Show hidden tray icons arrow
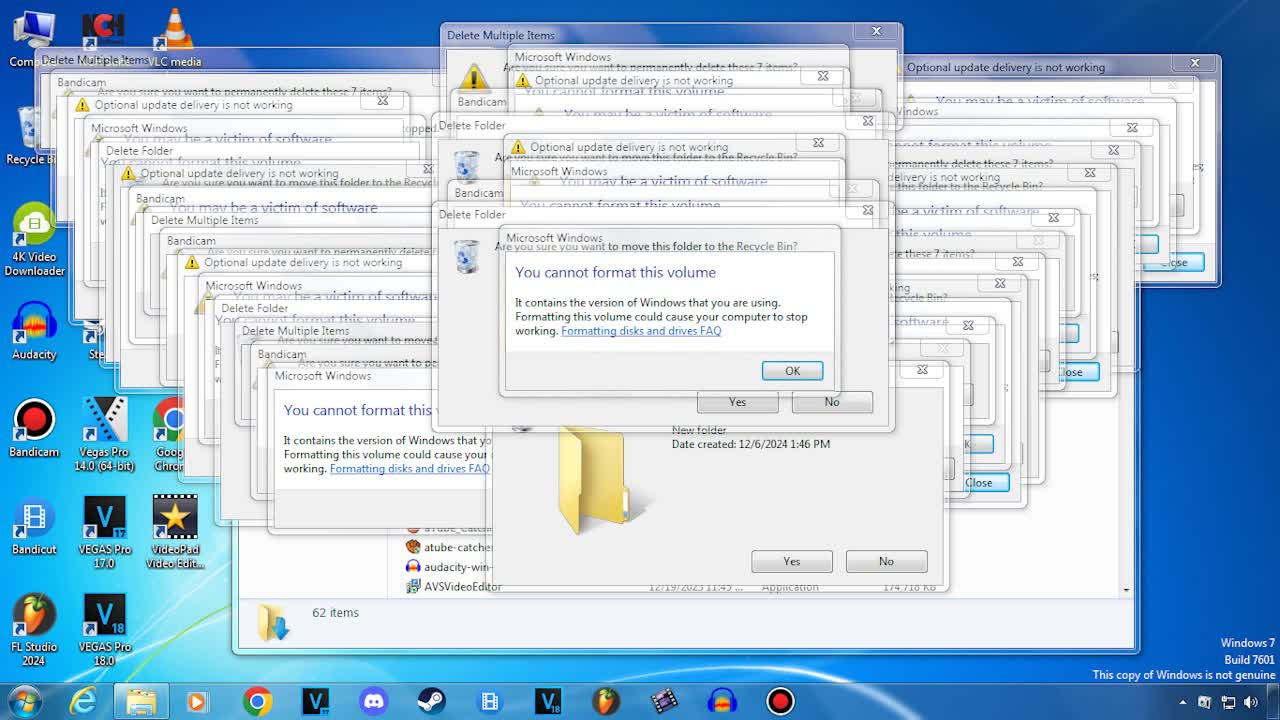Screen dimensions: 1280x720 (1183, 703)
